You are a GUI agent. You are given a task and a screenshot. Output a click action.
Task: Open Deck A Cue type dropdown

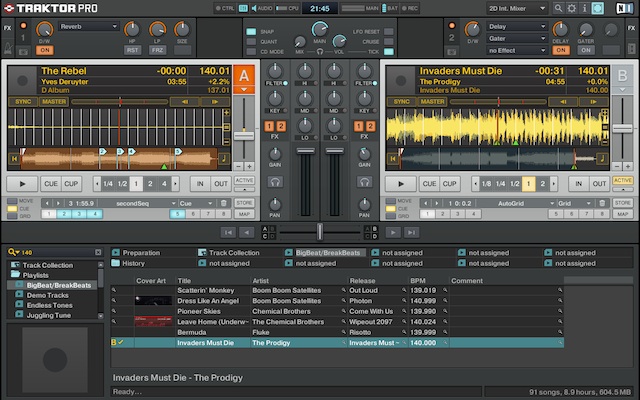[196, 203]
